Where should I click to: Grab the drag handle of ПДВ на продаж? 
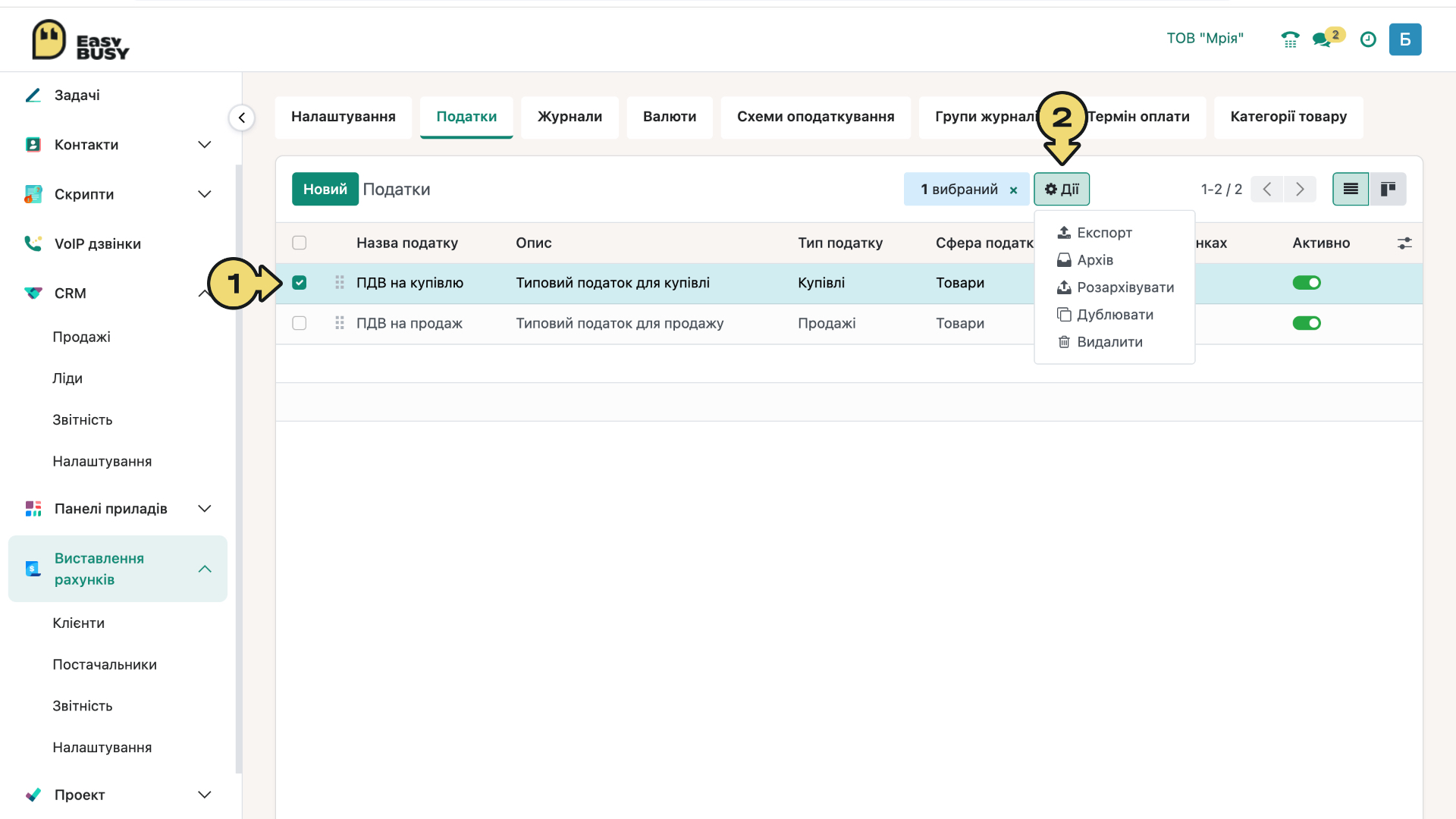click(x=339, y=323)
